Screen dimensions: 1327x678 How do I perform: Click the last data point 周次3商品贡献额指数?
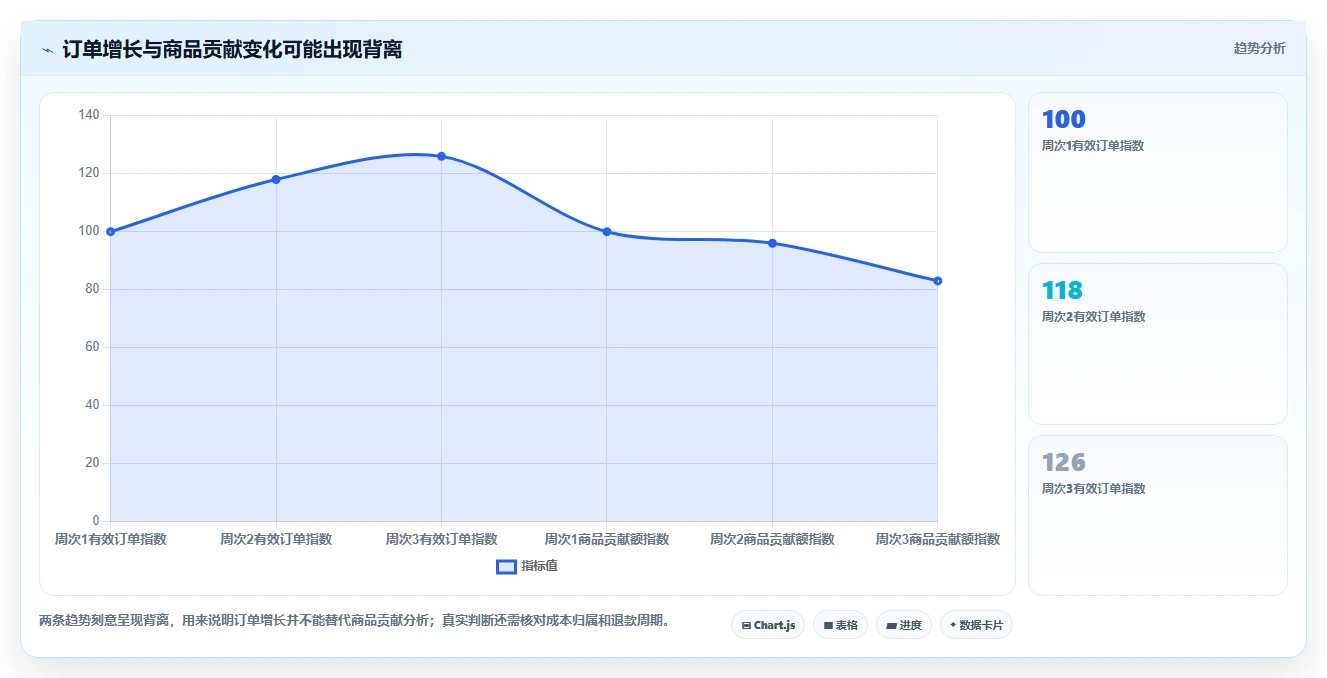click(x=938, y=281)
